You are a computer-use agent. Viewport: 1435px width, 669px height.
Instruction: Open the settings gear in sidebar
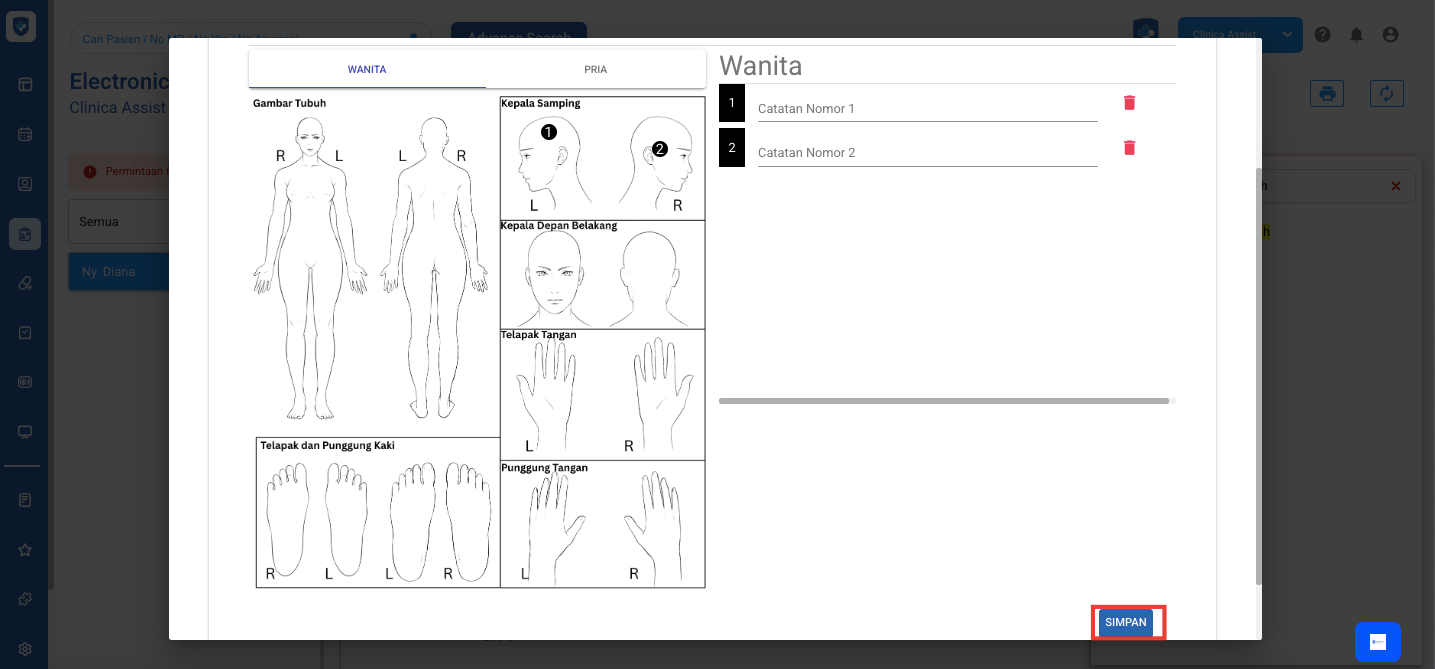click(x=25, y=648)
